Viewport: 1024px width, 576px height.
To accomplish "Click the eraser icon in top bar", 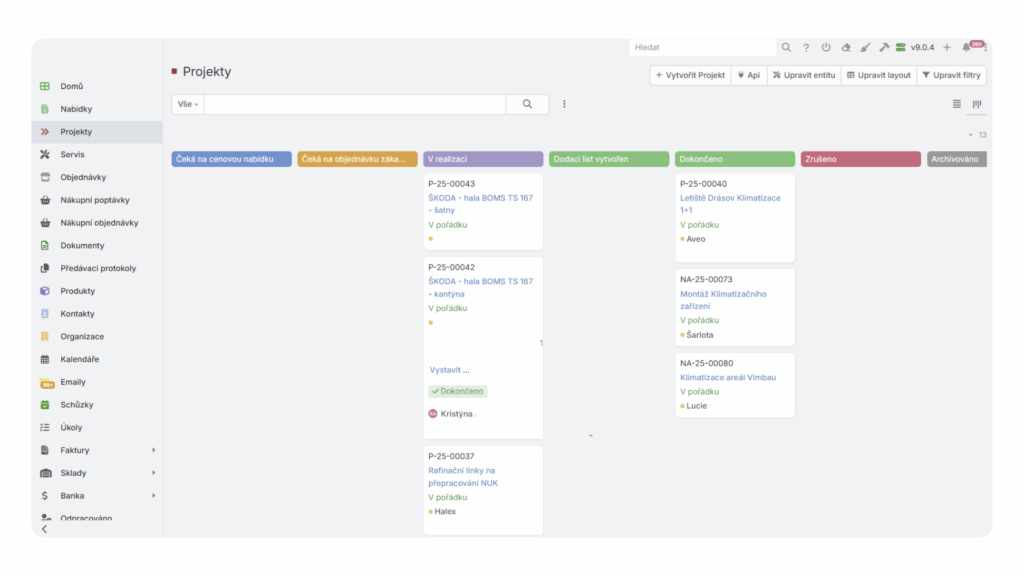I will [846, 47].
